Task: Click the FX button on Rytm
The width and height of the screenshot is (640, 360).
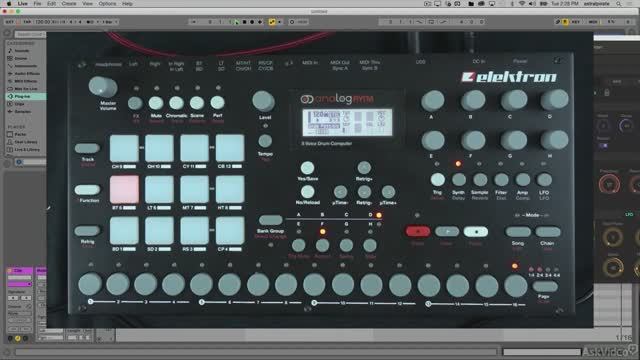Action: tap(135, 103)
